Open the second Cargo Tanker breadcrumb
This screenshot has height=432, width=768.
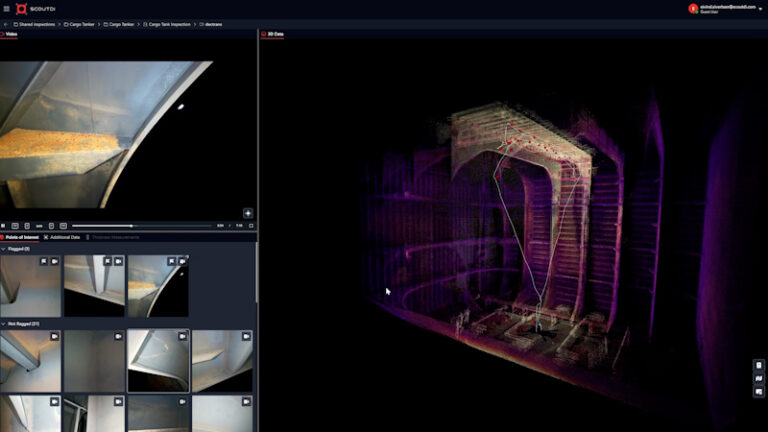(x=119, y=24)
